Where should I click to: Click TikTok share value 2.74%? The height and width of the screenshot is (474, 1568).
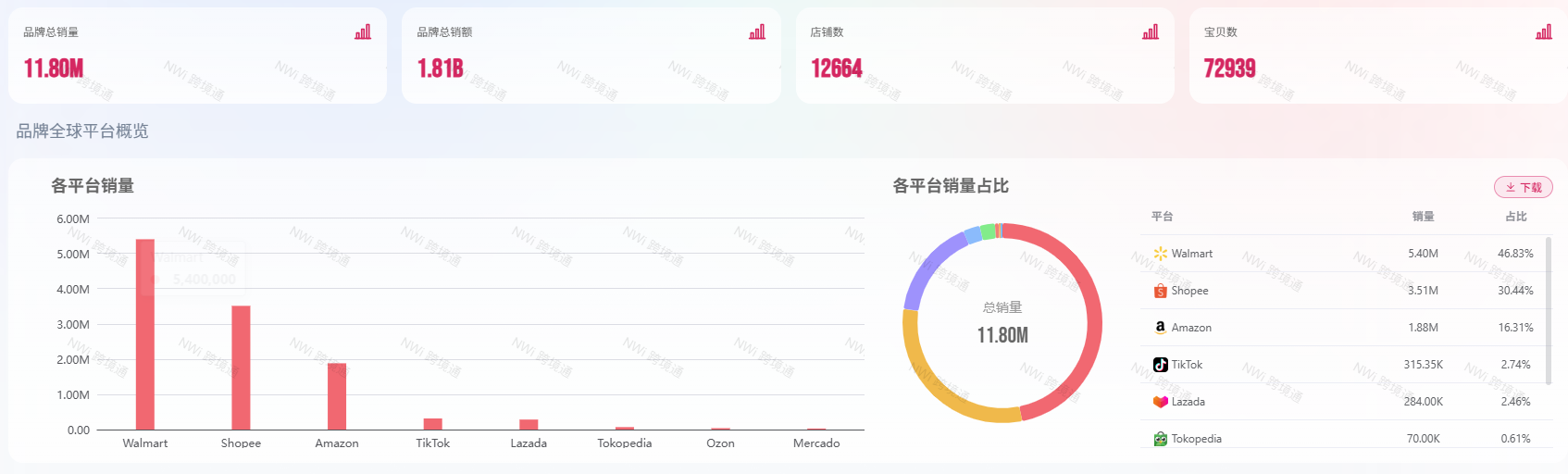tap(1515, 365)
